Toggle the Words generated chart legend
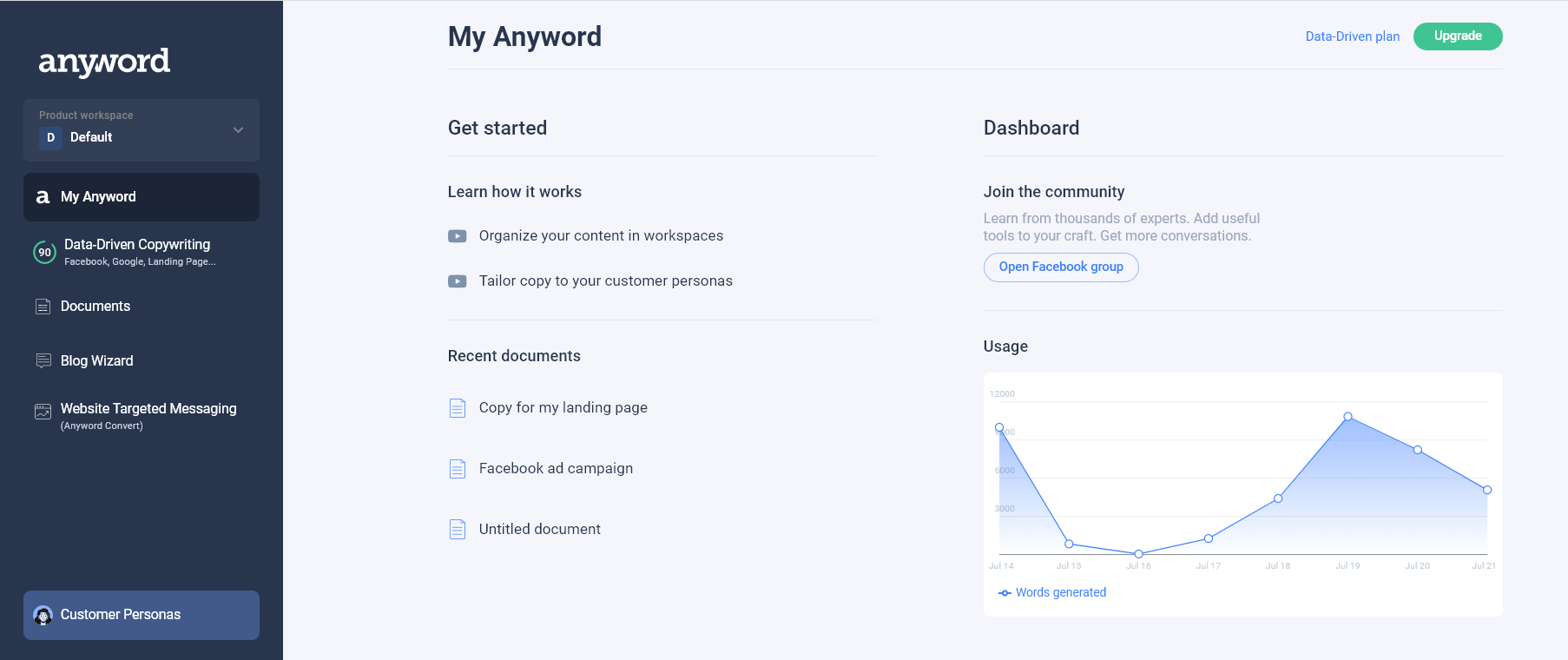1568x660 pixels. pyautogui.click(x=1052, y=592)
